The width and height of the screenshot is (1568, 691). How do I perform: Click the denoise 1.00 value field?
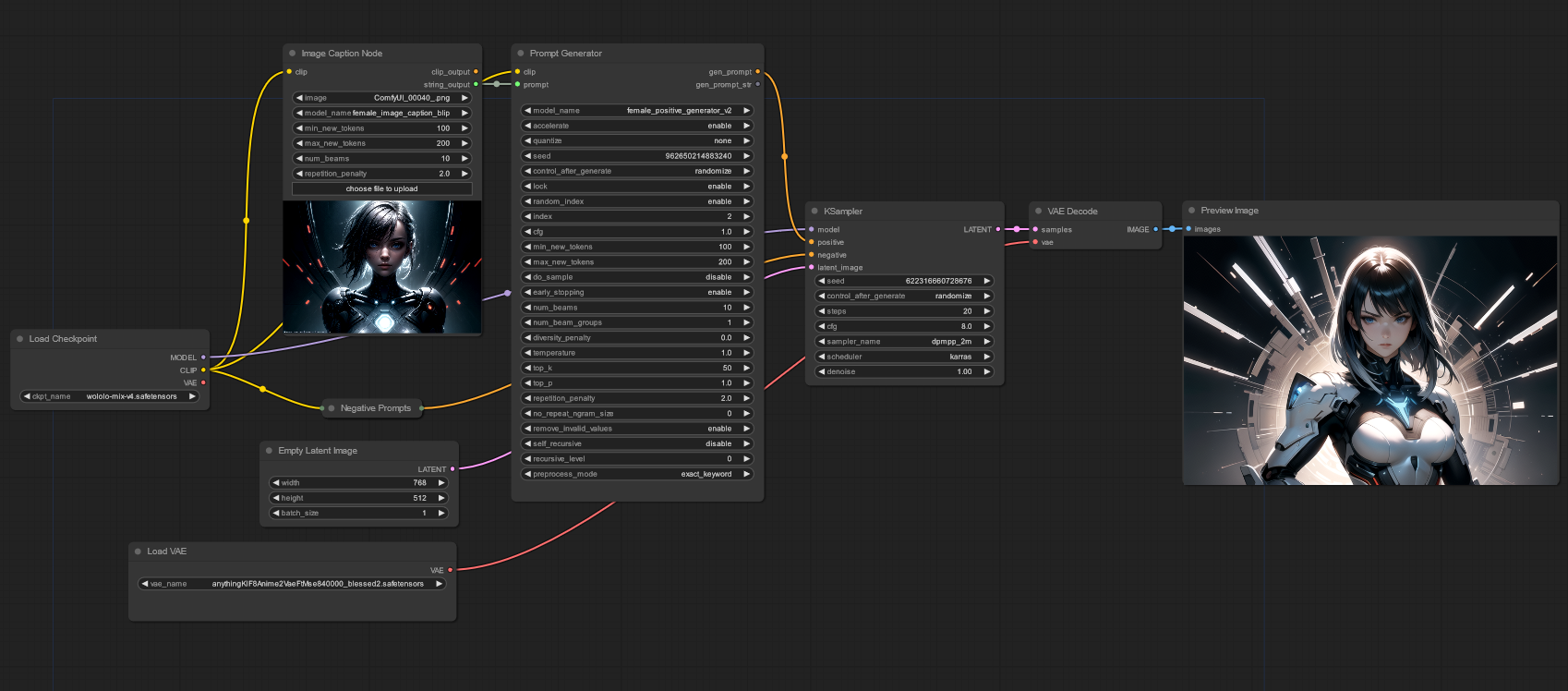click(x=904, y=372)
